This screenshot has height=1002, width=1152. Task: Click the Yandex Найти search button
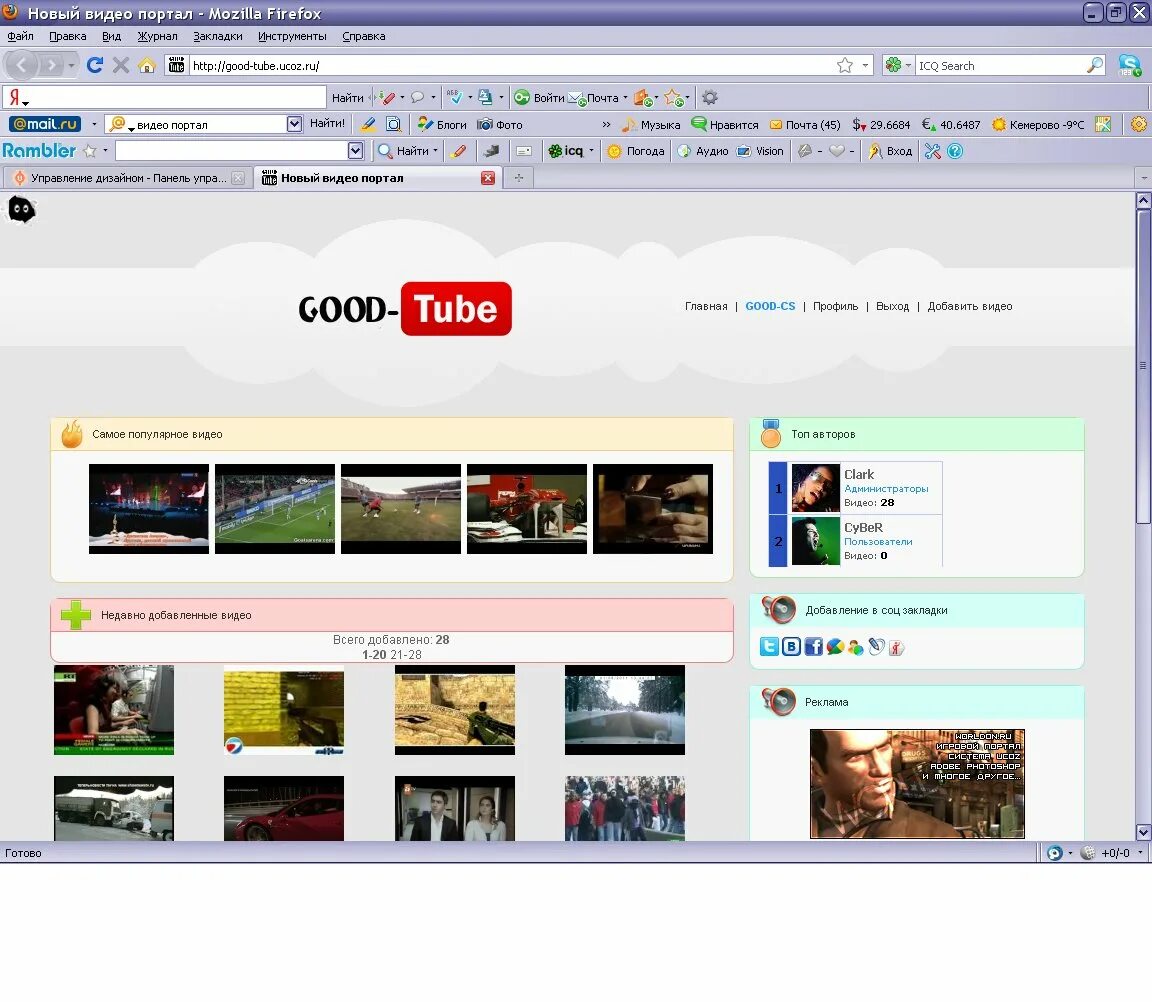348,98
